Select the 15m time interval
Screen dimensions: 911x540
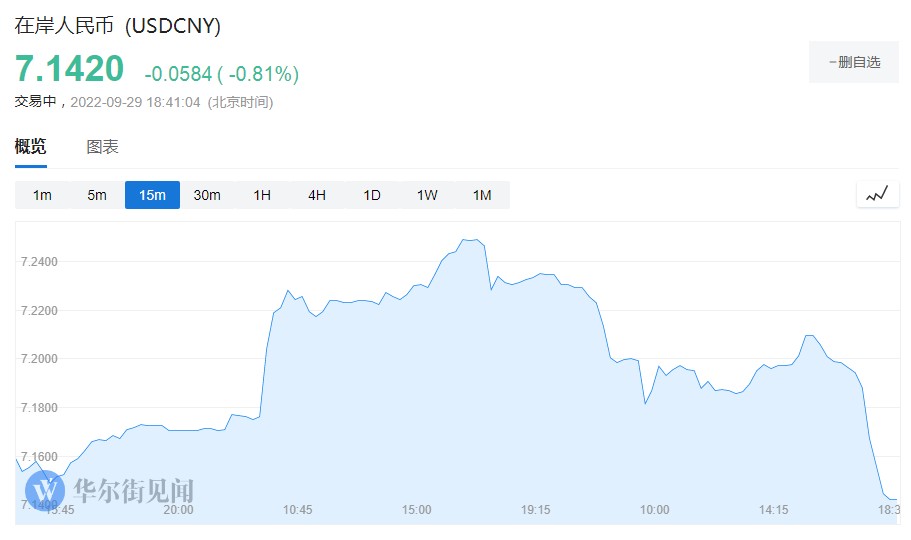pyautogui.click(x=152, y=195)
